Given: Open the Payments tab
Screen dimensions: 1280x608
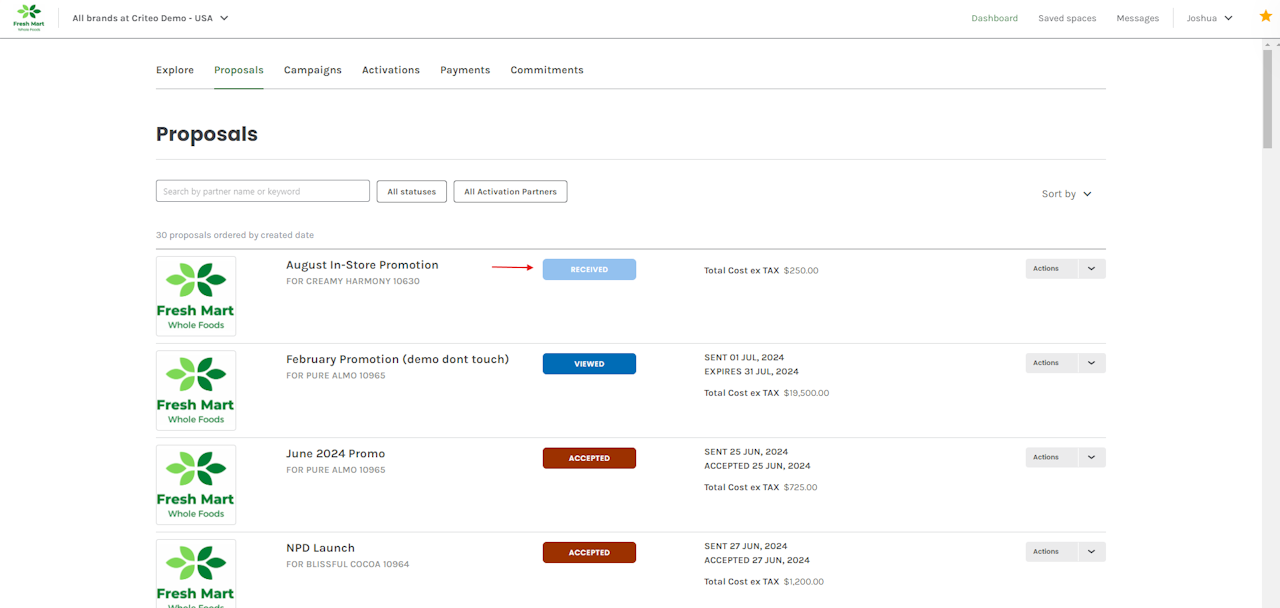Looking at the screenshot, I should tap(465, 70).
